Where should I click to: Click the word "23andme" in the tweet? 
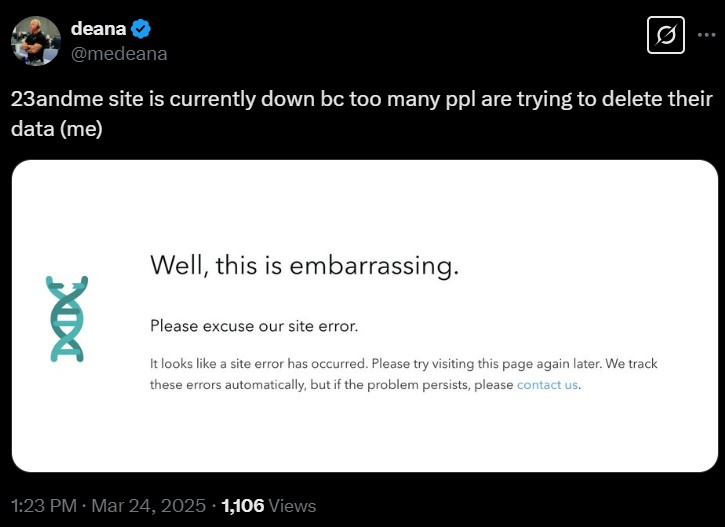click(57, 99)
